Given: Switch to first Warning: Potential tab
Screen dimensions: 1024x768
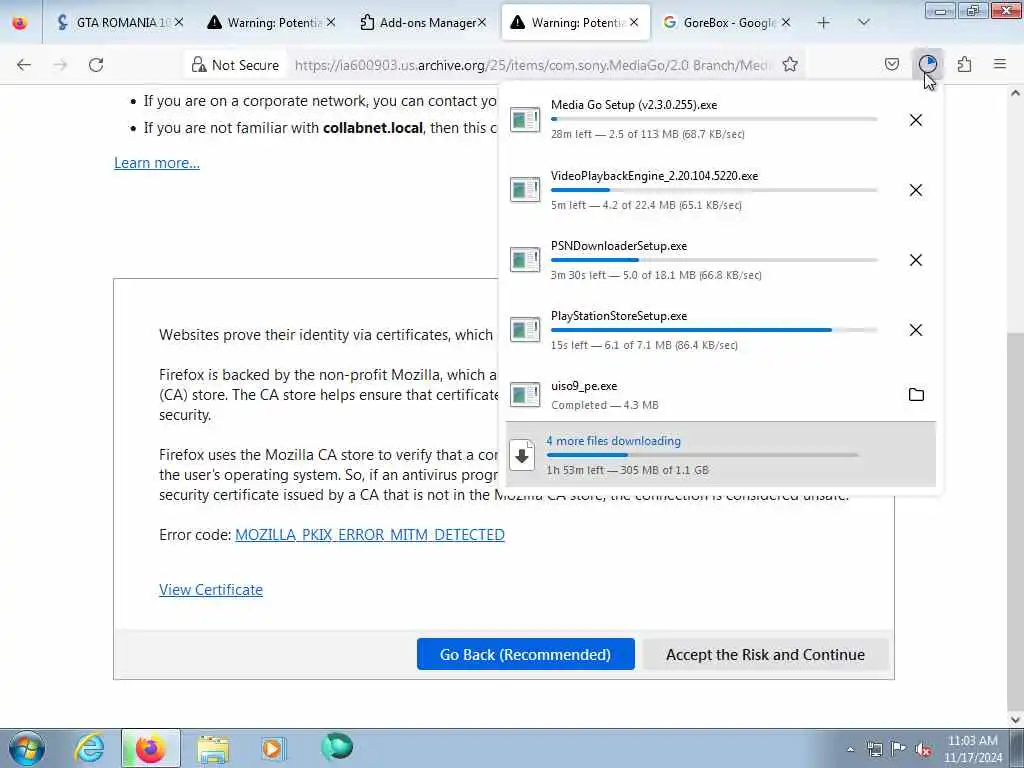Looking at the screenshot, I should (x=272, y=23).
